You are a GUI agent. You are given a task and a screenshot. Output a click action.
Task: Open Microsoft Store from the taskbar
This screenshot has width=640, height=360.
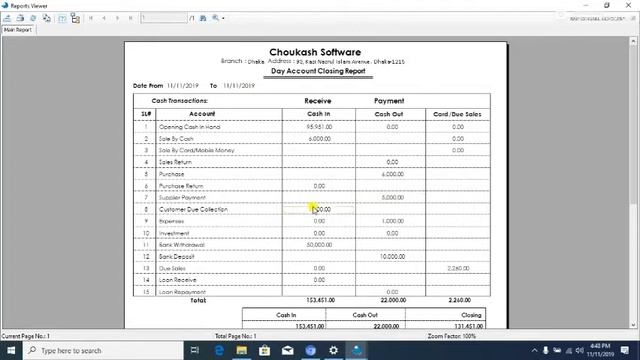pyautogui.click(x=264, y=350)
